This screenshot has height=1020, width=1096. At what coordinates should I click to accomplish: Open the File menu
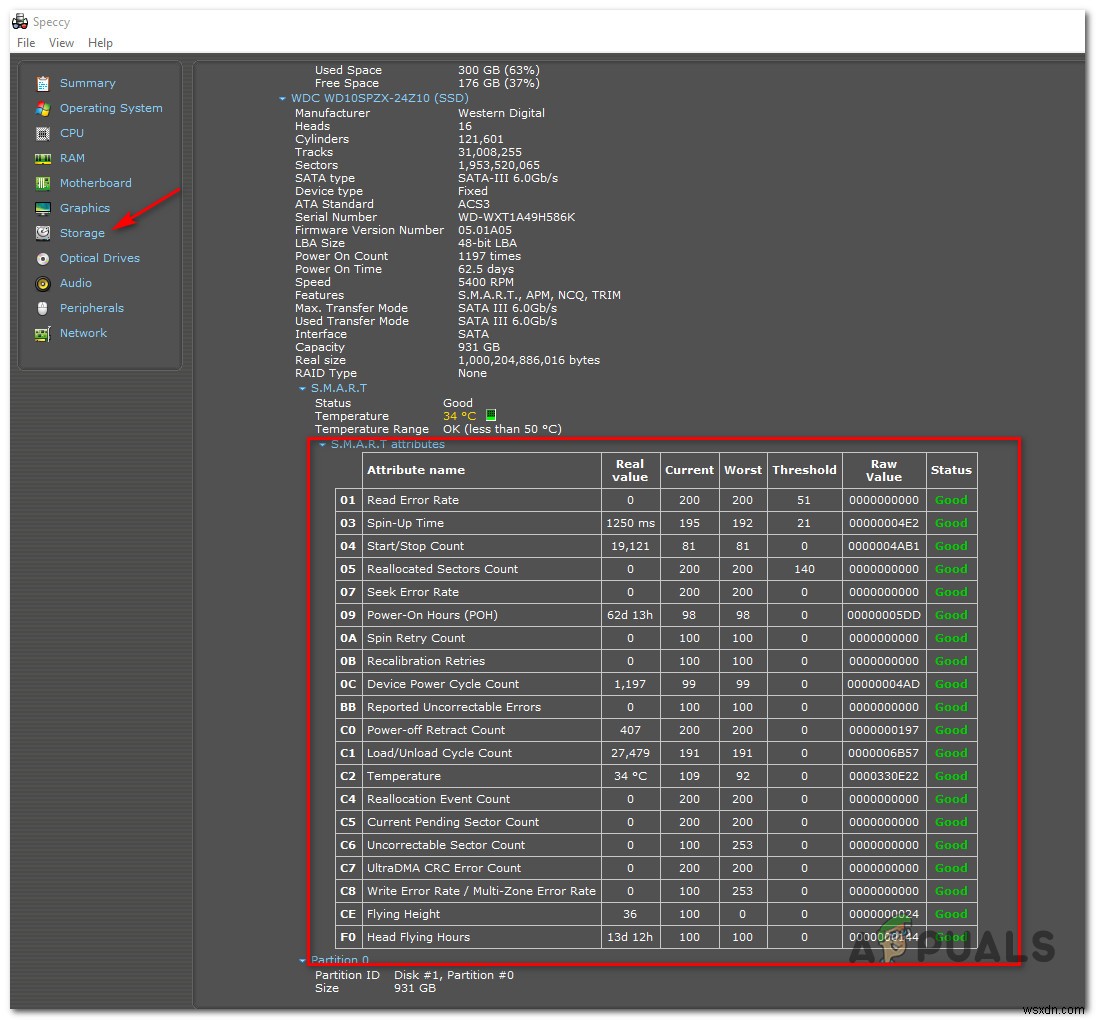click(x=25, y=42)
